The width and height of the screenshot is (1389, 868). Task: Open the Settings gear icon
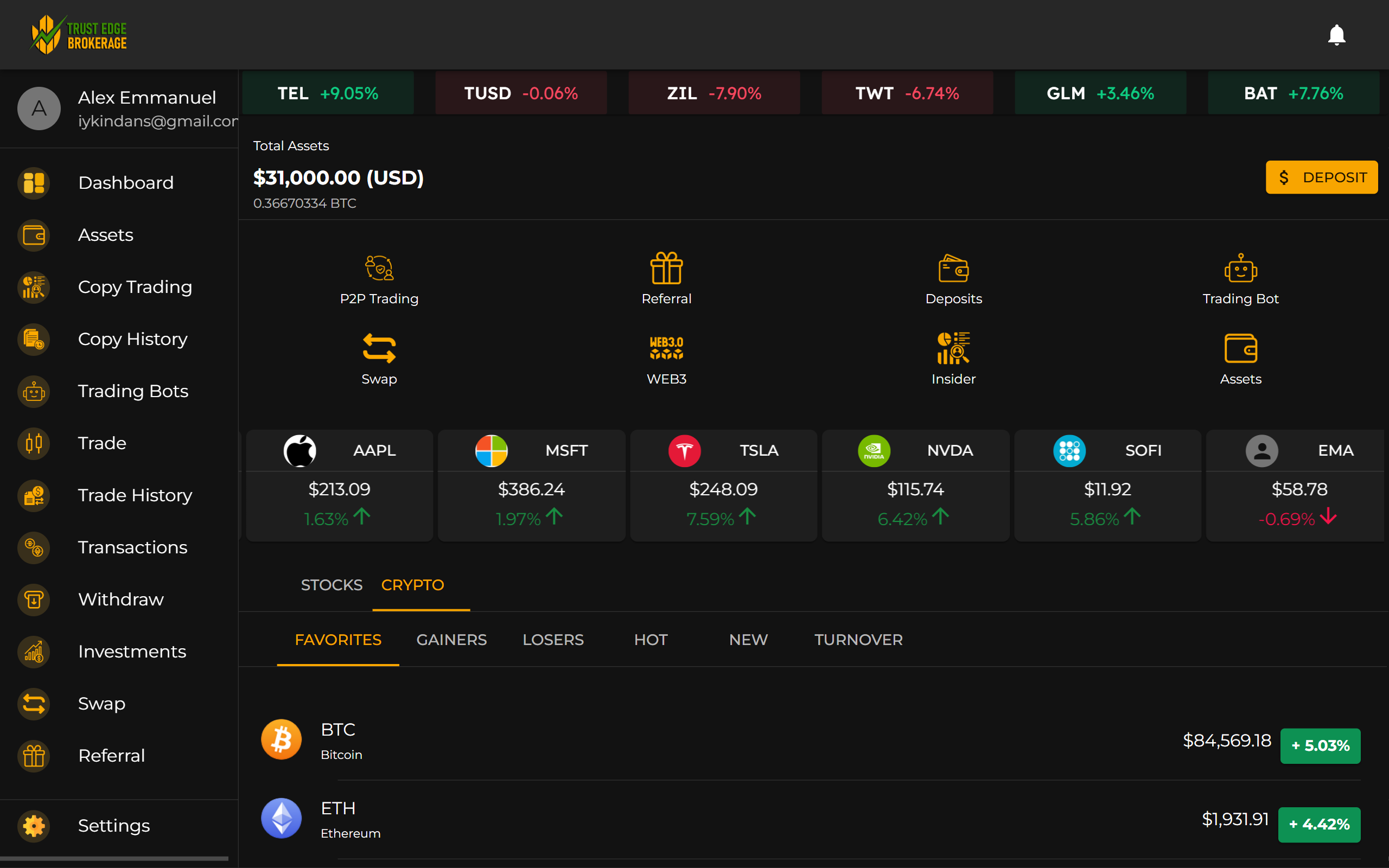coord(34,826)
